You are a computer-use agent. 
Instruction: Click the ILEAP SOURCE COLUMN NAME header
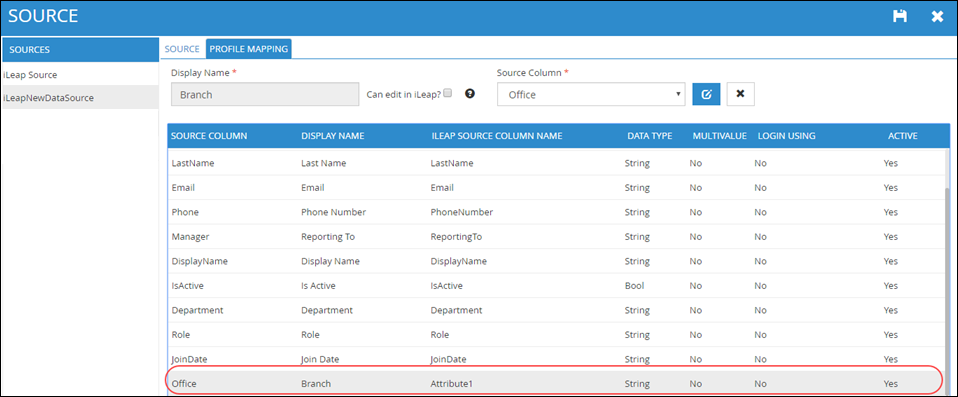click(497, 136)
